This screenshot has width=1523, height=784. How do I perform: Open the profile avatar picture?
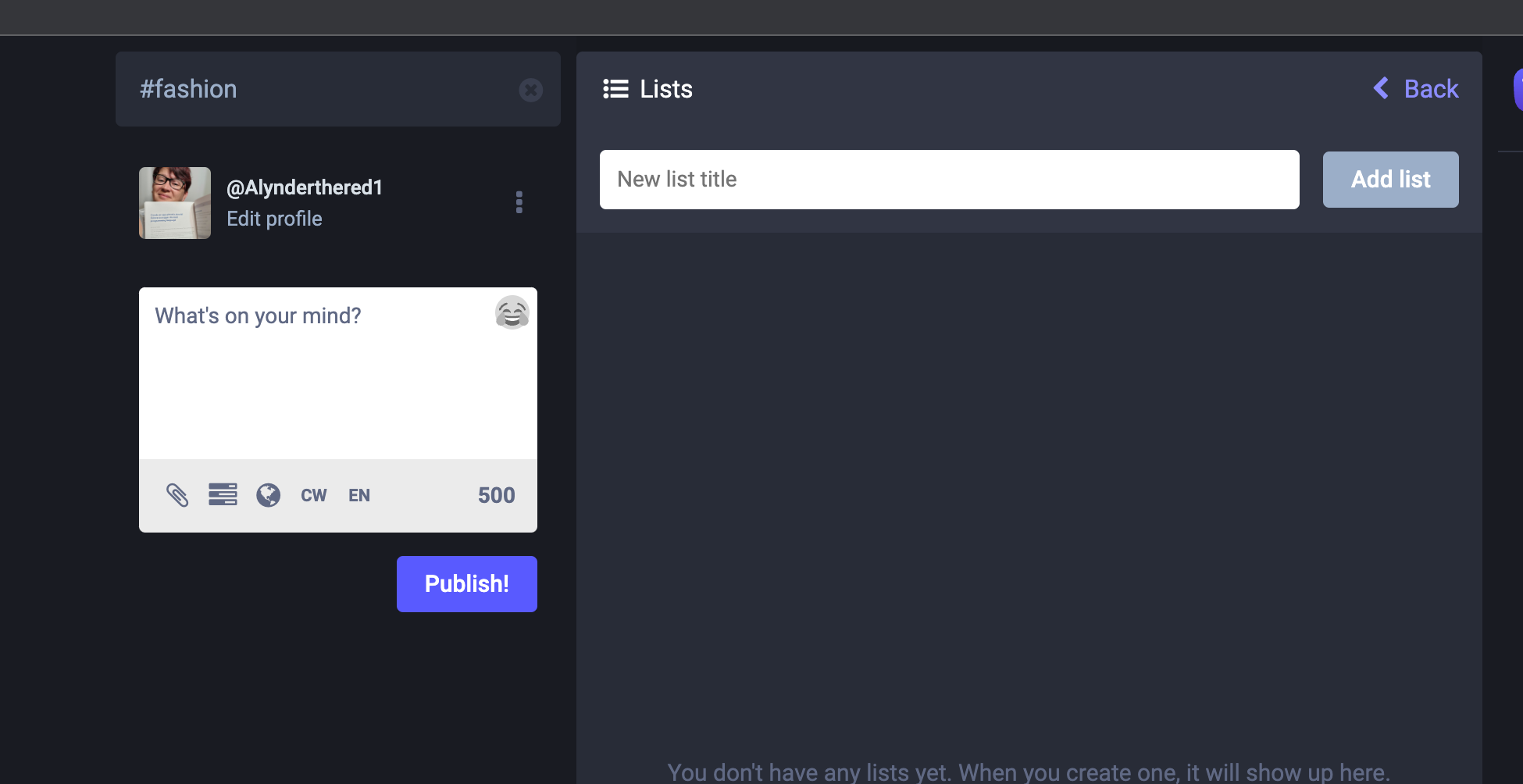pyautogui.click(x=175, y=203)
